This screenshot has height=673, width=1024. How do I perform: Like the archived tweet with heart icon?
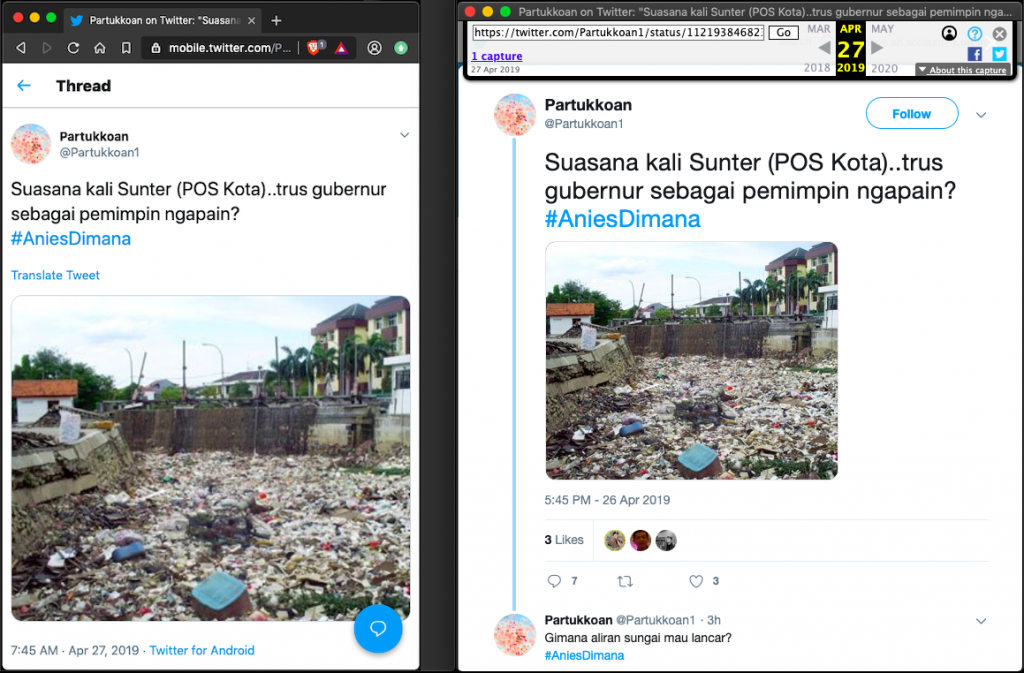(696, 581)
